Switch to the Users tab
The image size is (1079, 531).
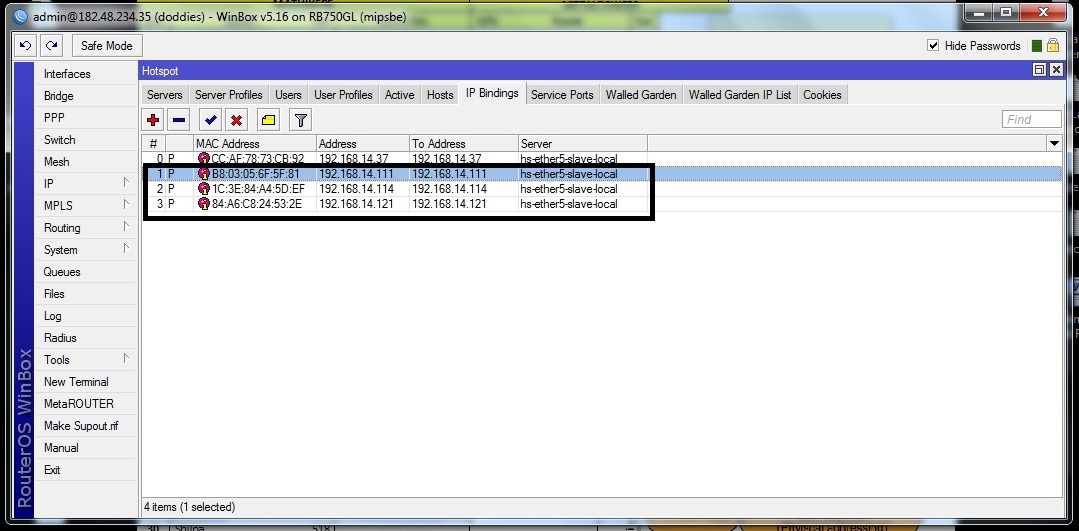pyautogui.click(x=288, y=95)
